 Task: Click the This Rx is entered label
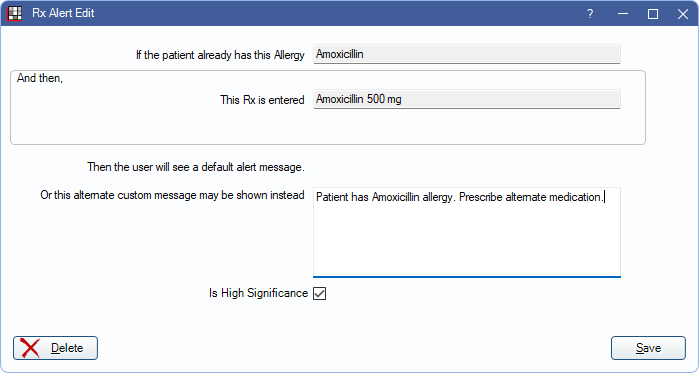click(x=262, y=99)
